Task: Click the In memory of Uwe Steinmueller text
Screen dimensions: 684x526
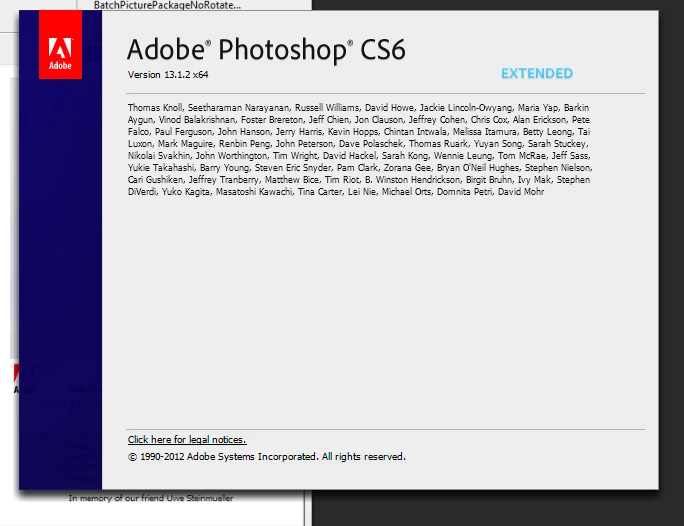Action: tap(150, 498)
